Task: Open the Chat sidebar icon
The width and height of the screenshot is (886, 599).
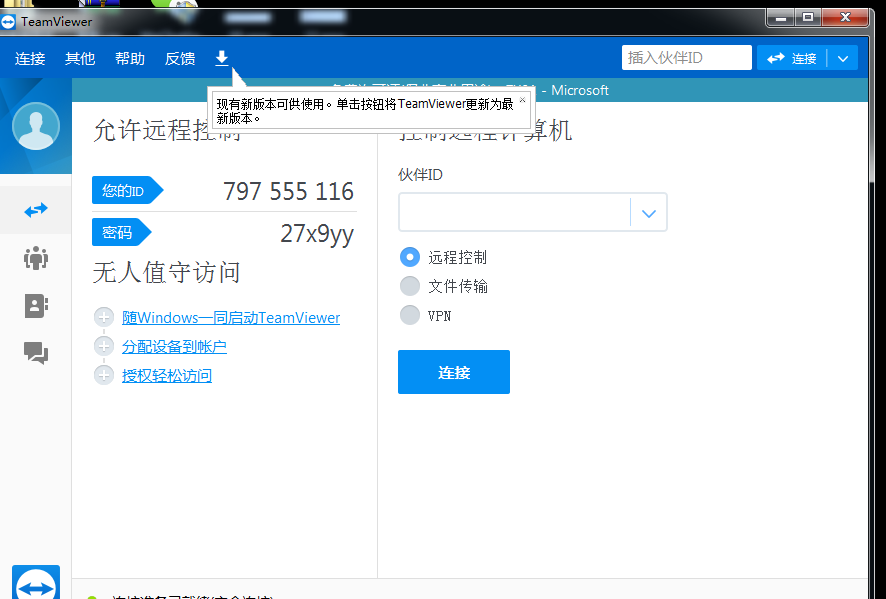Action: 36,353
